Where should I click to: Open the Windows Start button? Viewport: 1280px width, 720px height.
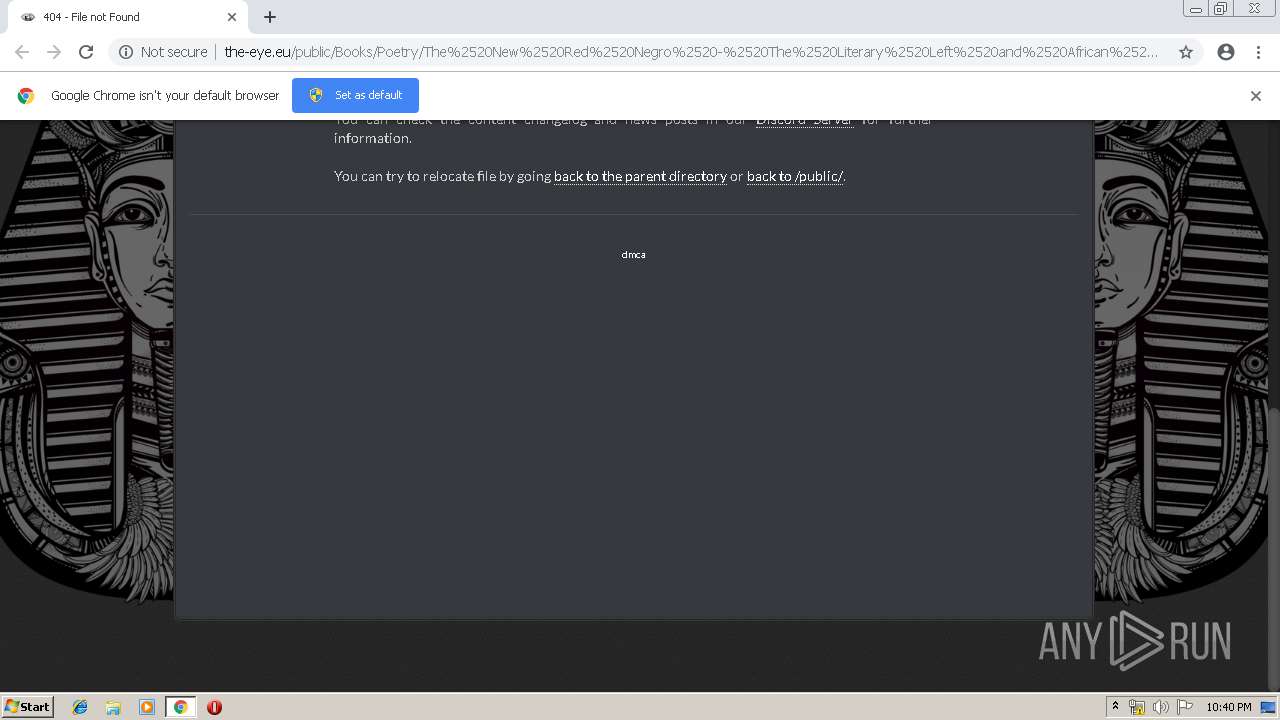27,706
